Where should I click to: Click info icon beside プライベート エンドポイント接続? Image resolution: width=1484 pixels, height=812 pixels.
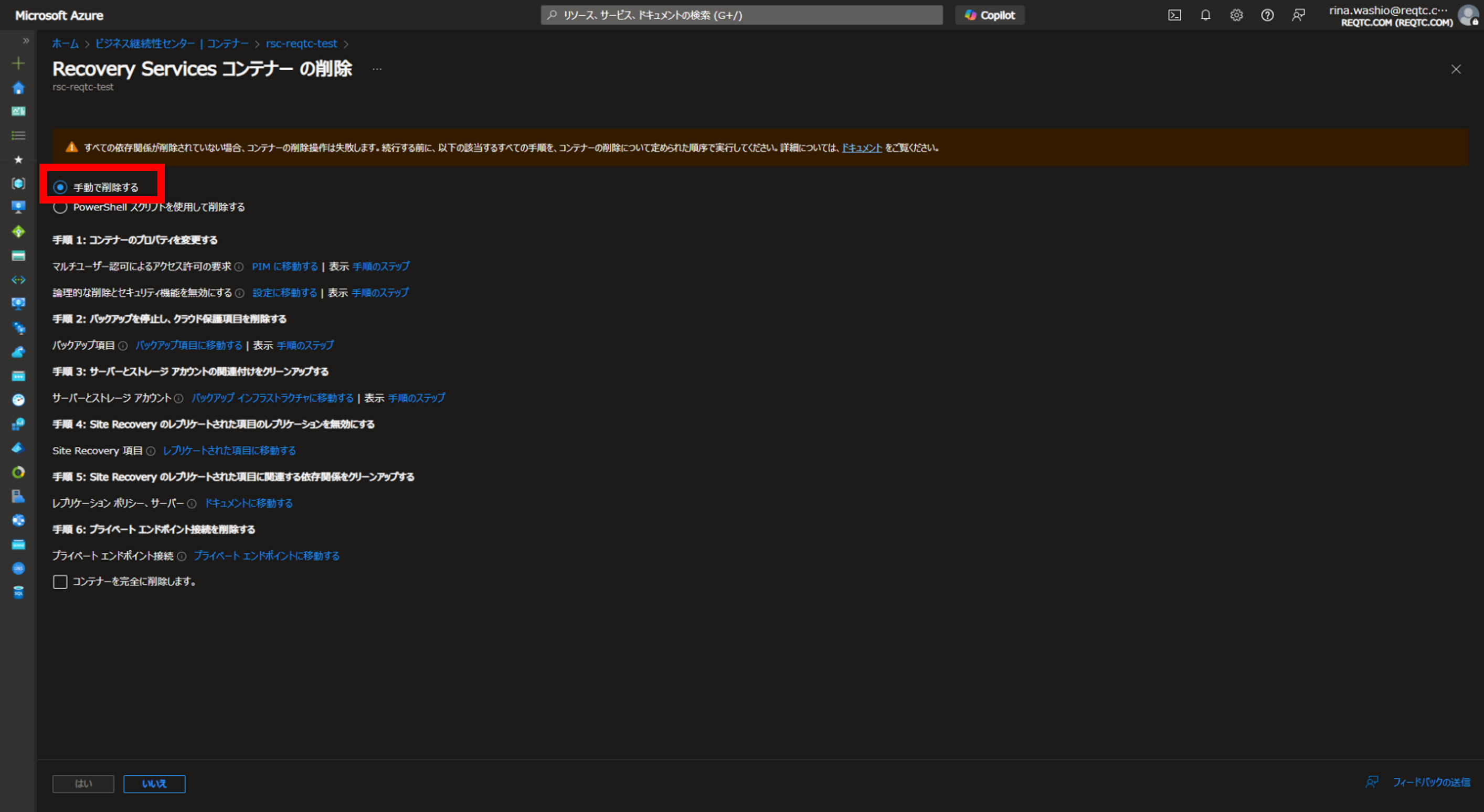182,557
